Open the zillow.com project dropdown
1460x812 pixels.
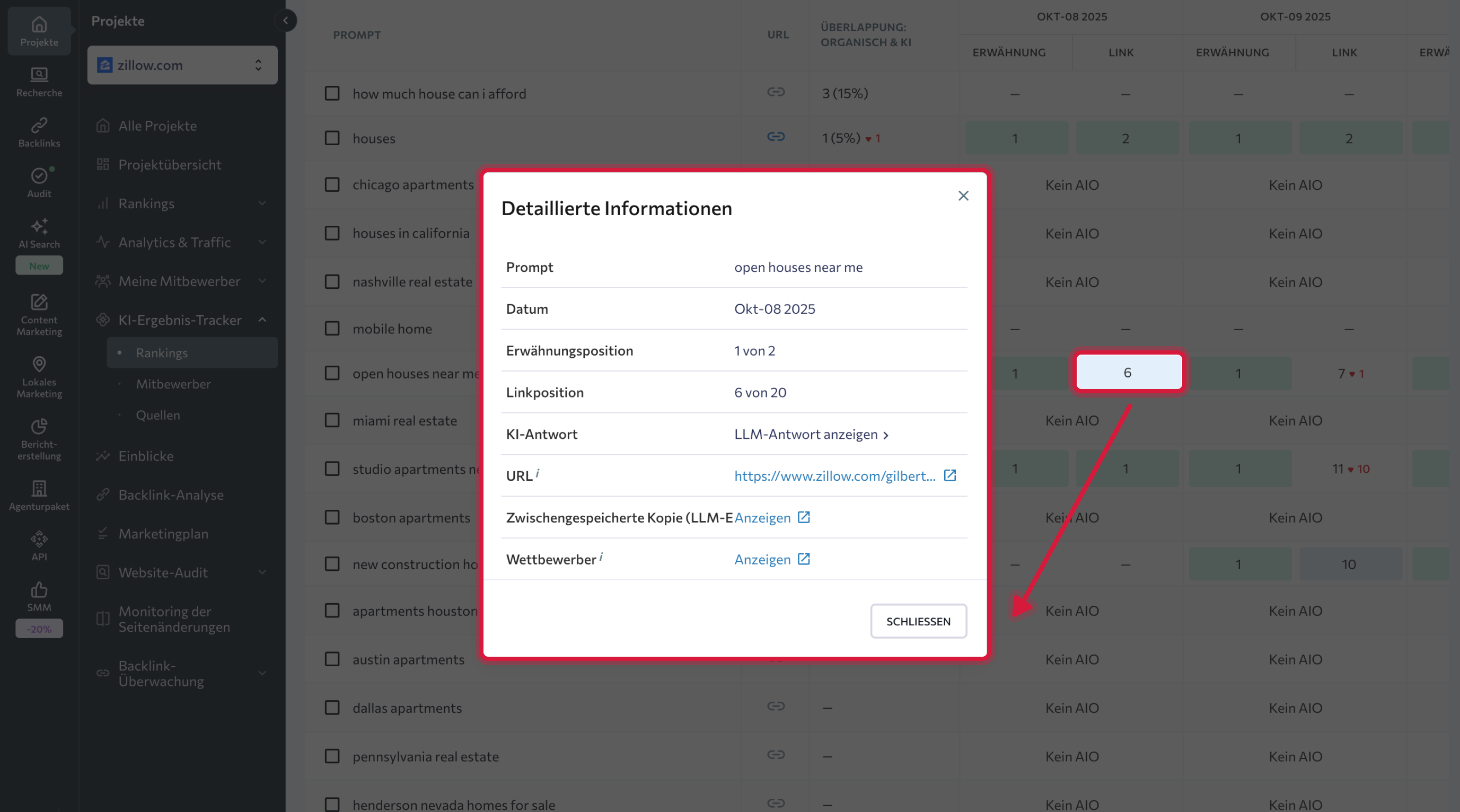coord(182,65)
